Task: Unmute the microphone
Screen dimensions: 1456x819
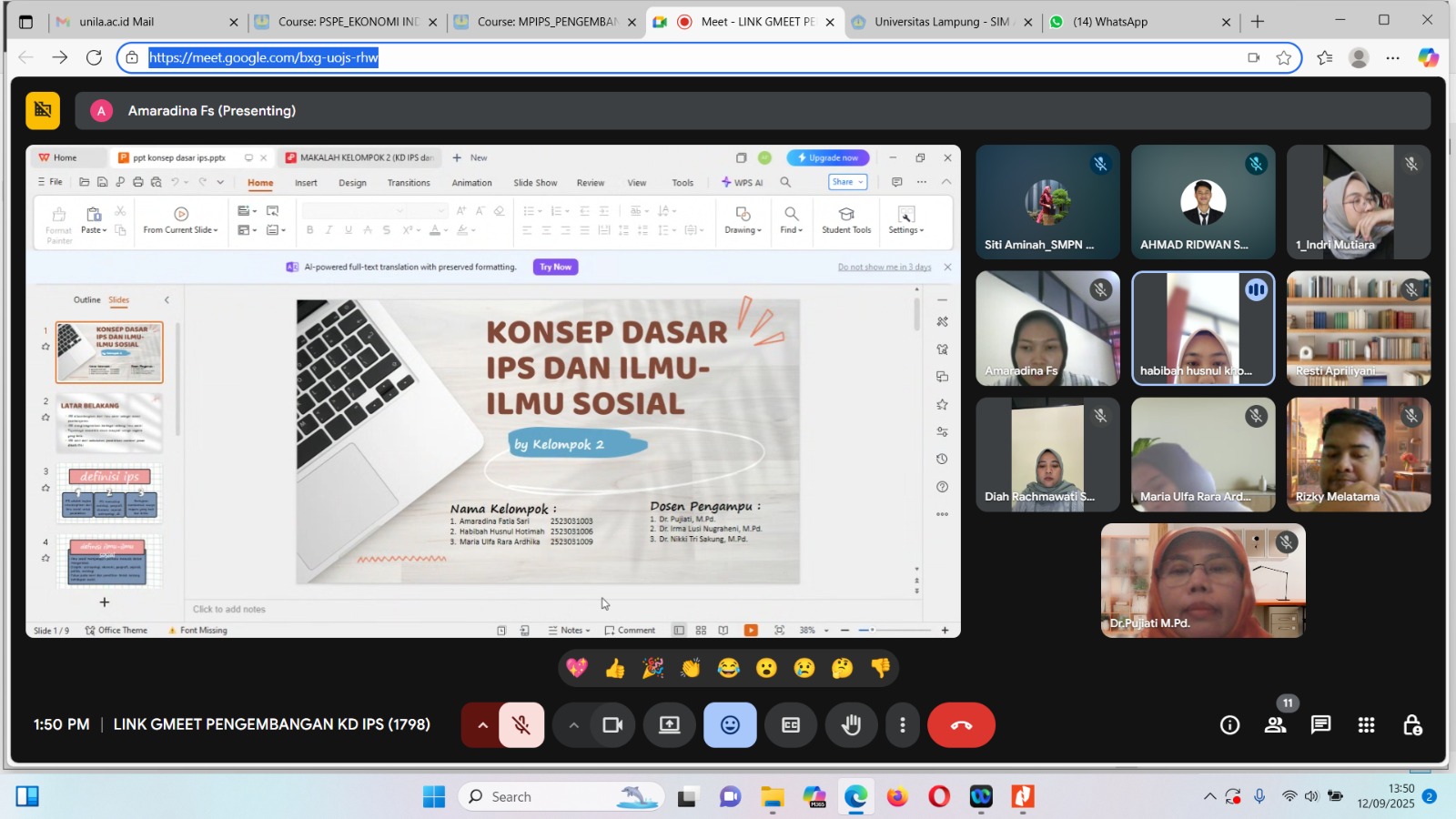Action: pyautogui.click(x=521, y=725)
